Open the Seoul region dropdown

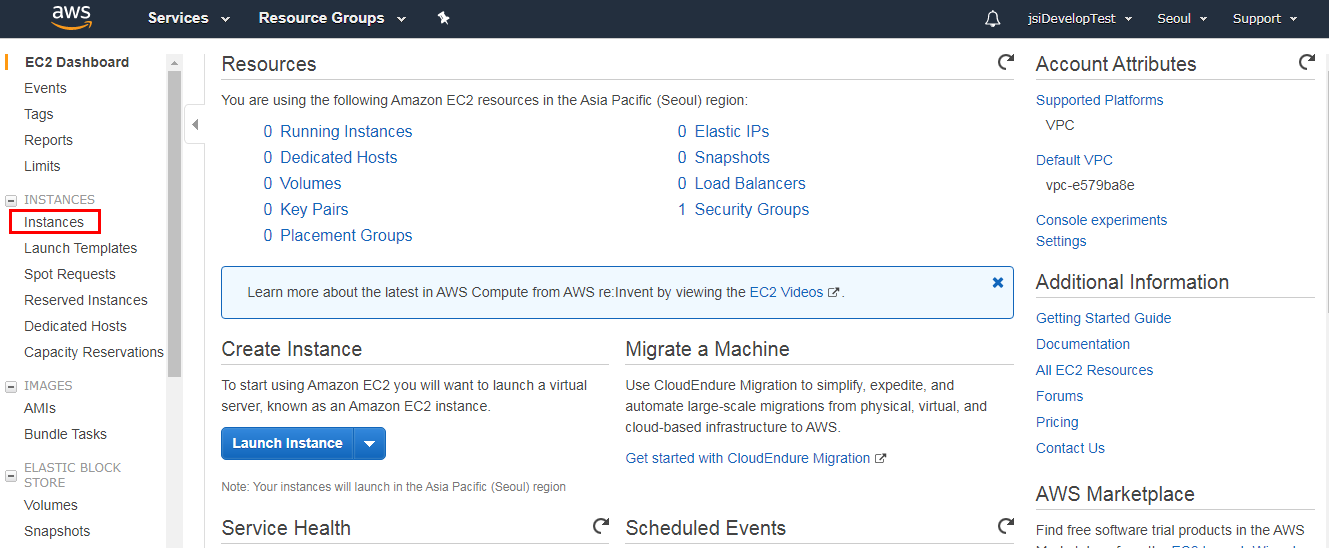(1182, 19)
